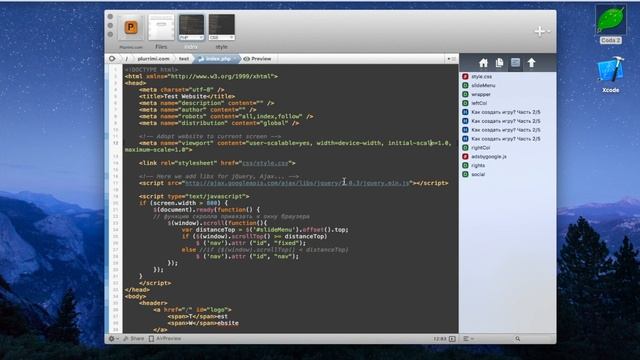This screenshot has width=640, height=360.
Task: Open the sidebar Home panel
Action: click(x=483, y=63)
